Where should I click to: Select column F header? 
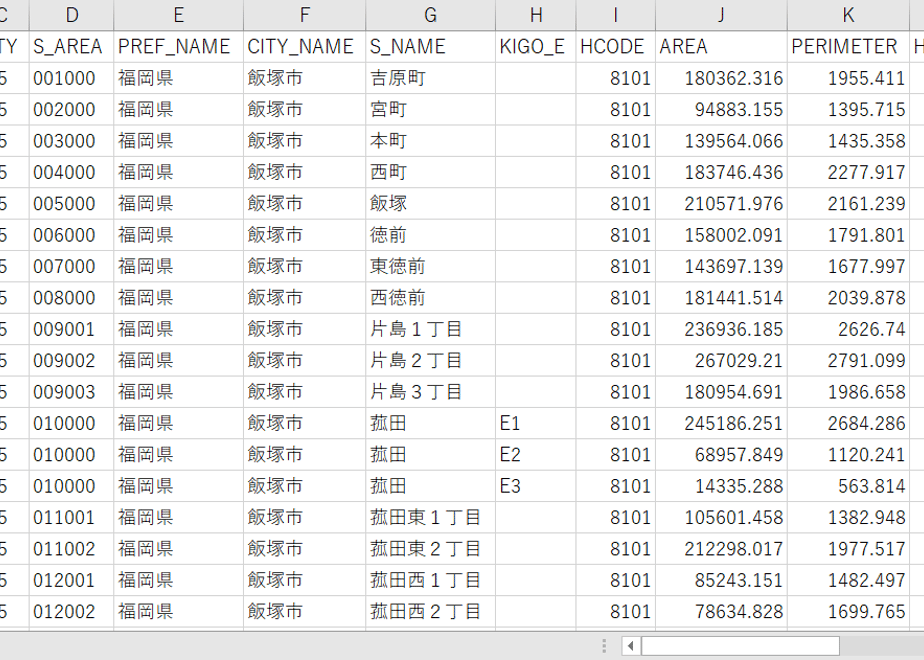(x=305, y=15)
